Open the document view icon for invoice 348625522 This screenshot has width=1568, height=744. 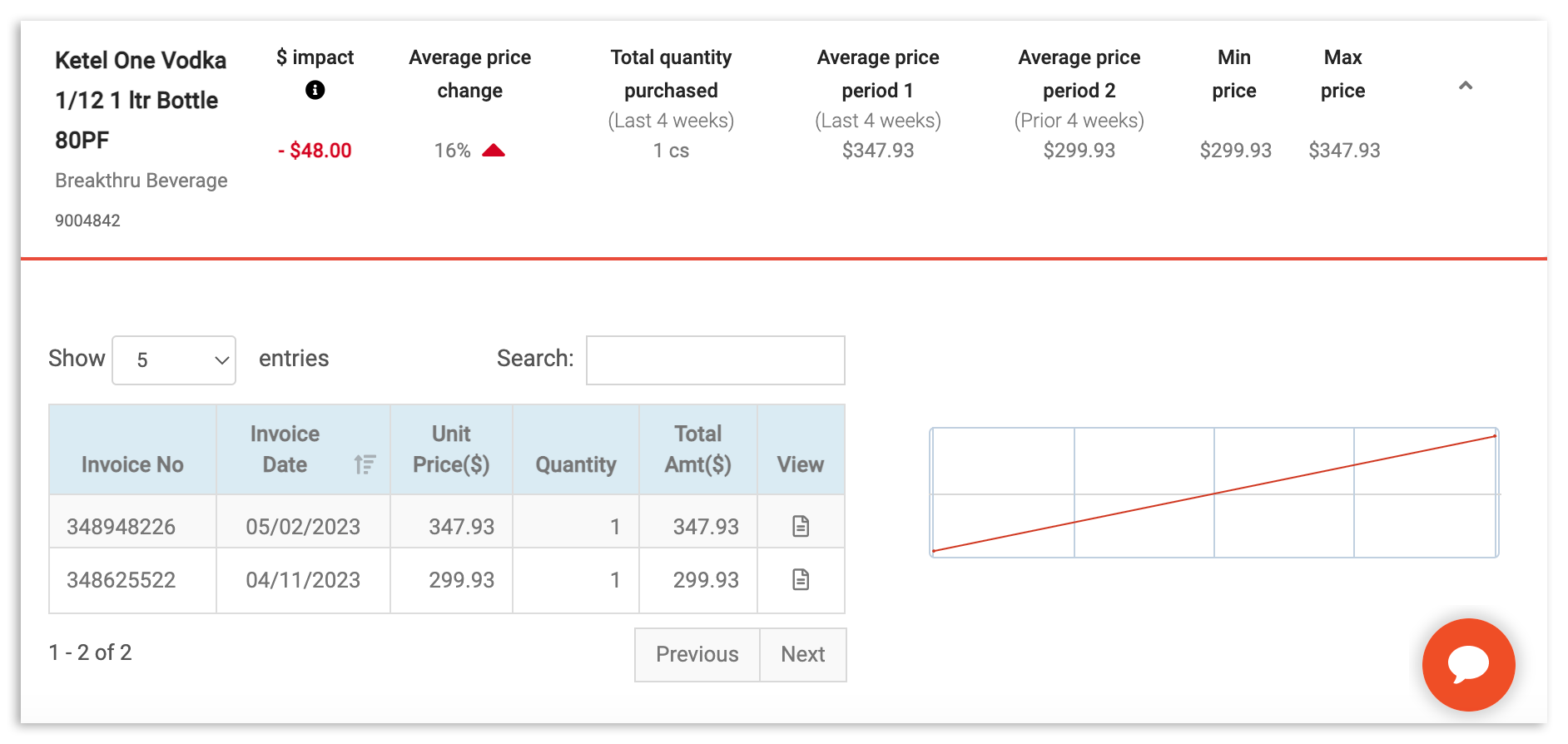pos(800,580)
